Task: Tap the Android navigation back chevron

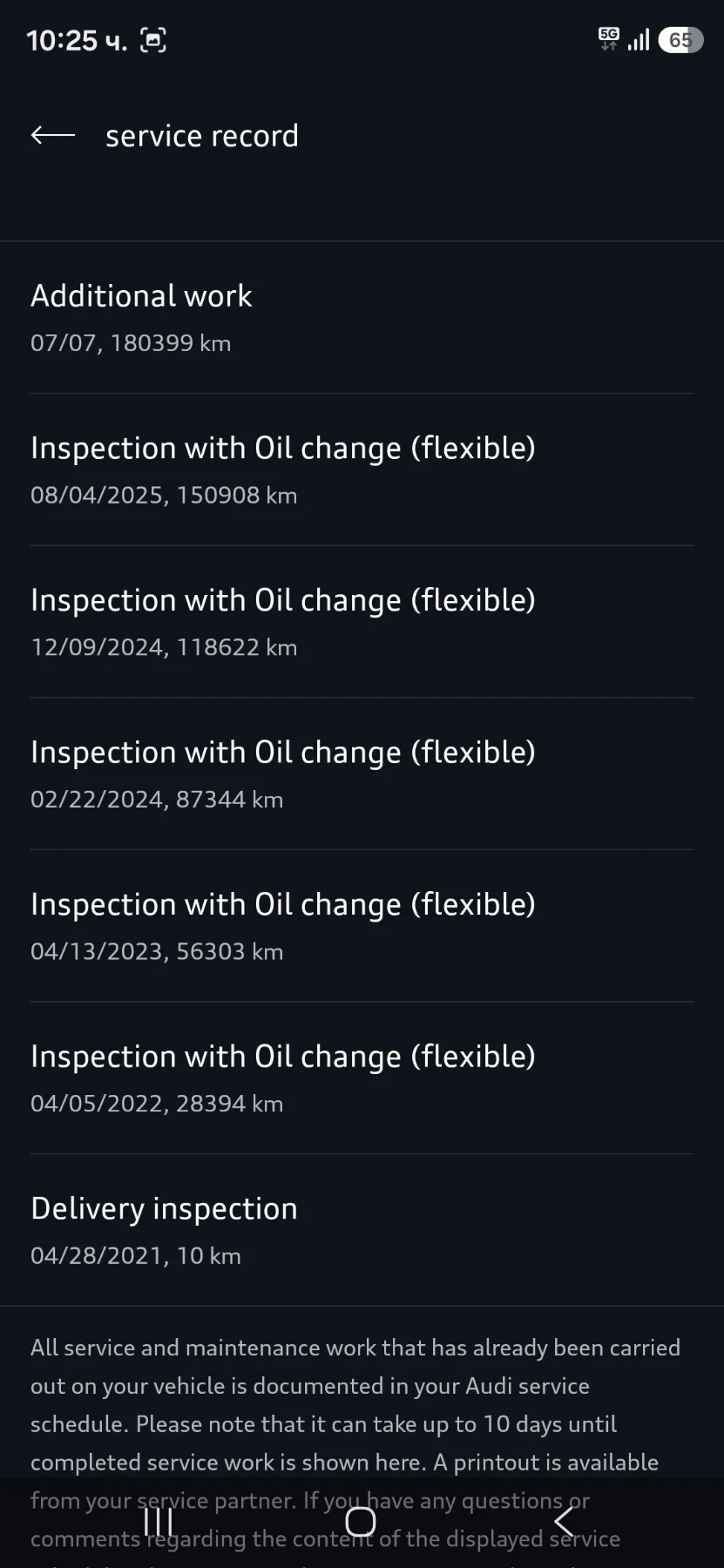Action: (x=564, y=1522)
